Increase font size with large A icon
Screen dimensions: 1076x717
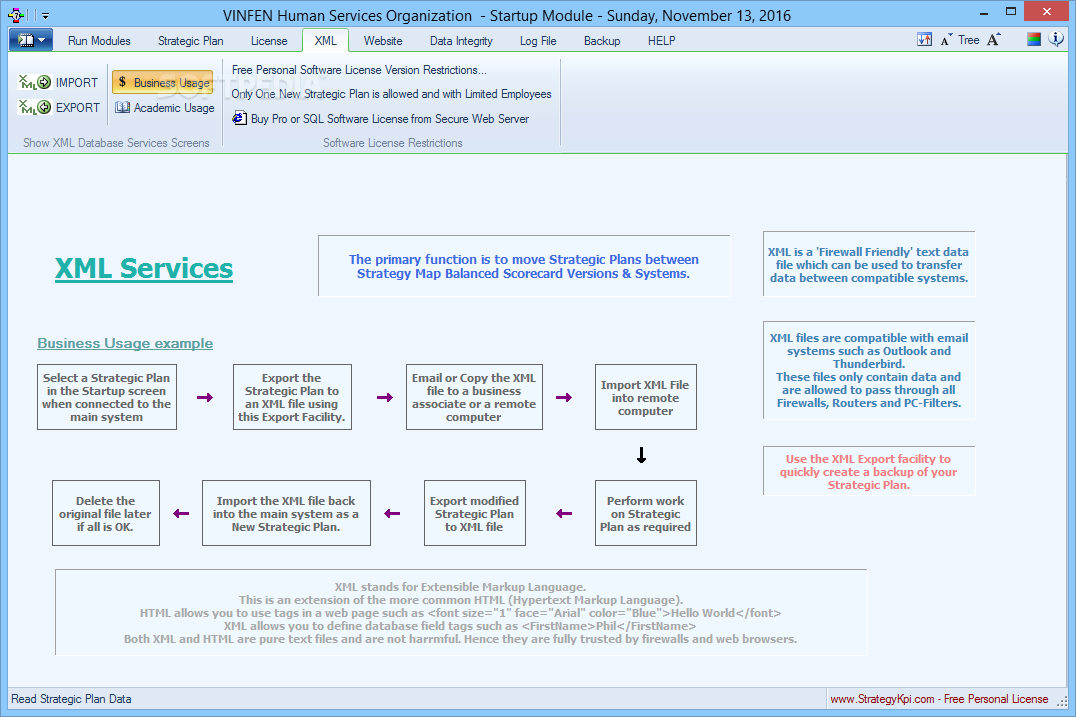[x=993, y=40]
